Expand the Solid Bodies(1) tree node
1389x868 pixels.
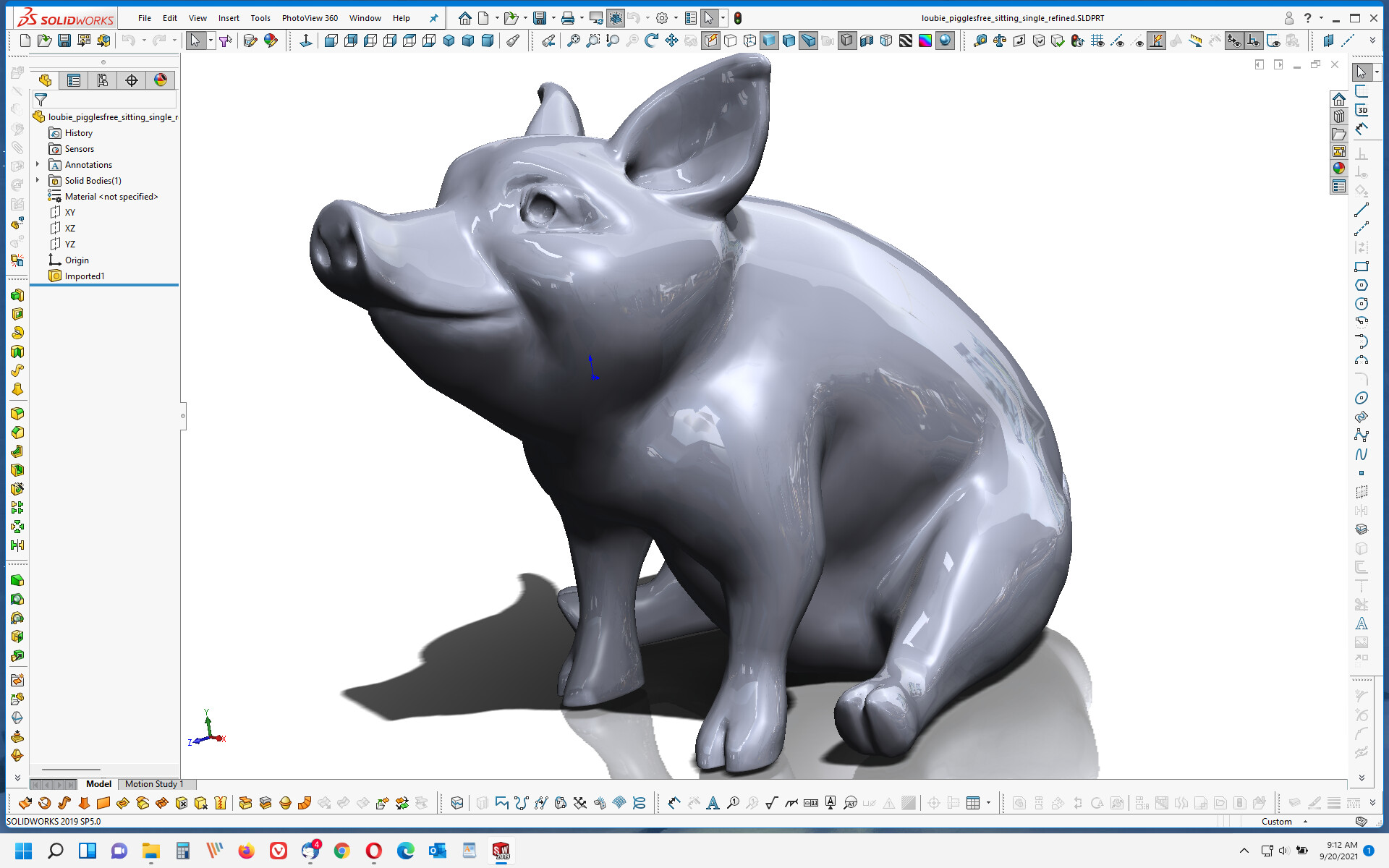[38, 181]
